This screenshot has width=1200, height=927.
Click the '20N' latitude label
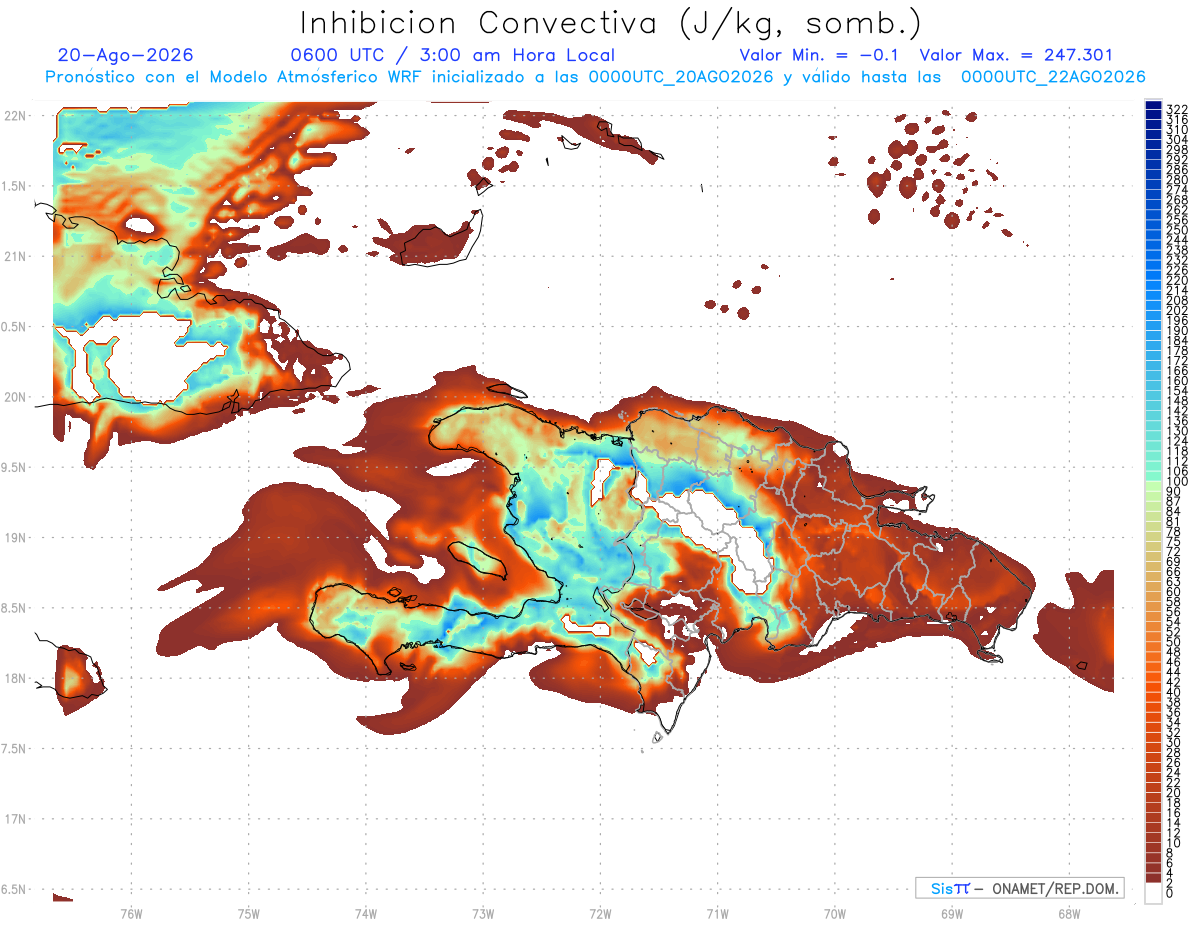[15, 397]
